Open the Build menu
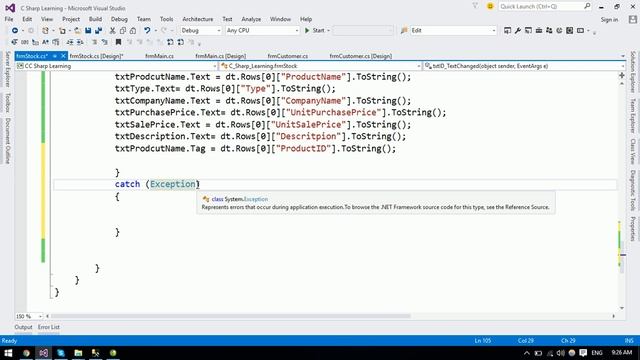Screen dimensions: 640x360 [x=95, y=19]
